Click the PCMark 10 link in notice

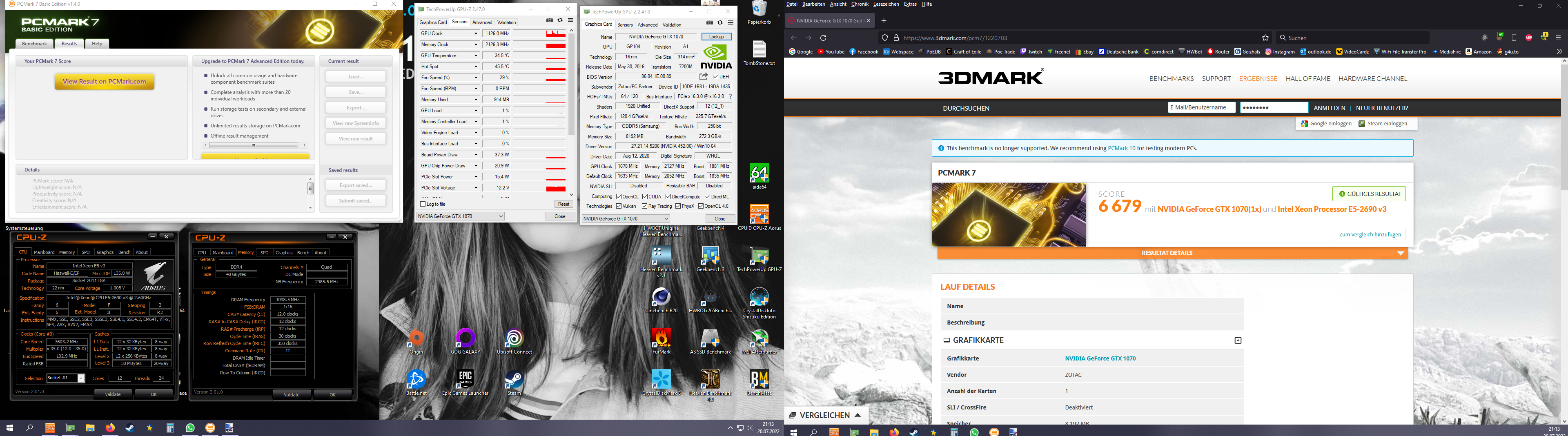pyautogui.click(x=1121, y=148)
